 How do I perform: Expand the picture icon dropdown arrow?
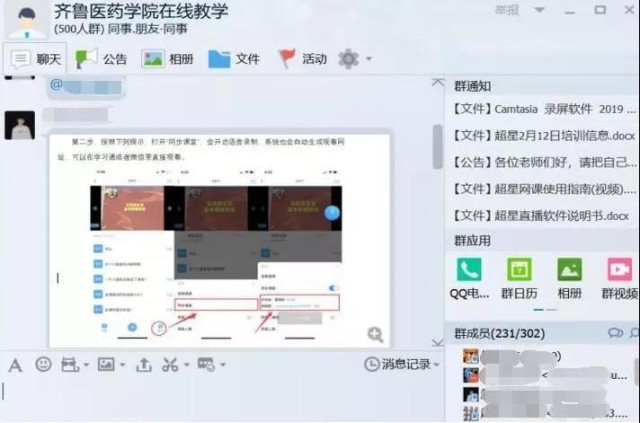[122, 365]
